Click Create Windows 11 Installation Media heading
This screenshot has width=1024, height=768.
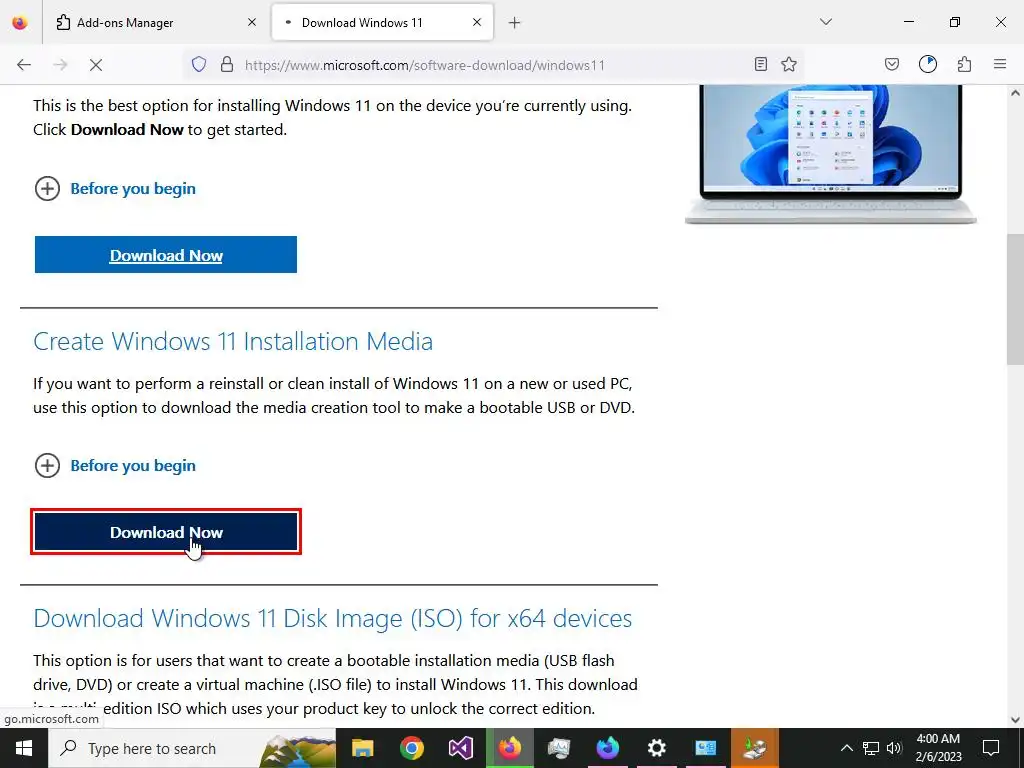(x=233, y=342)
